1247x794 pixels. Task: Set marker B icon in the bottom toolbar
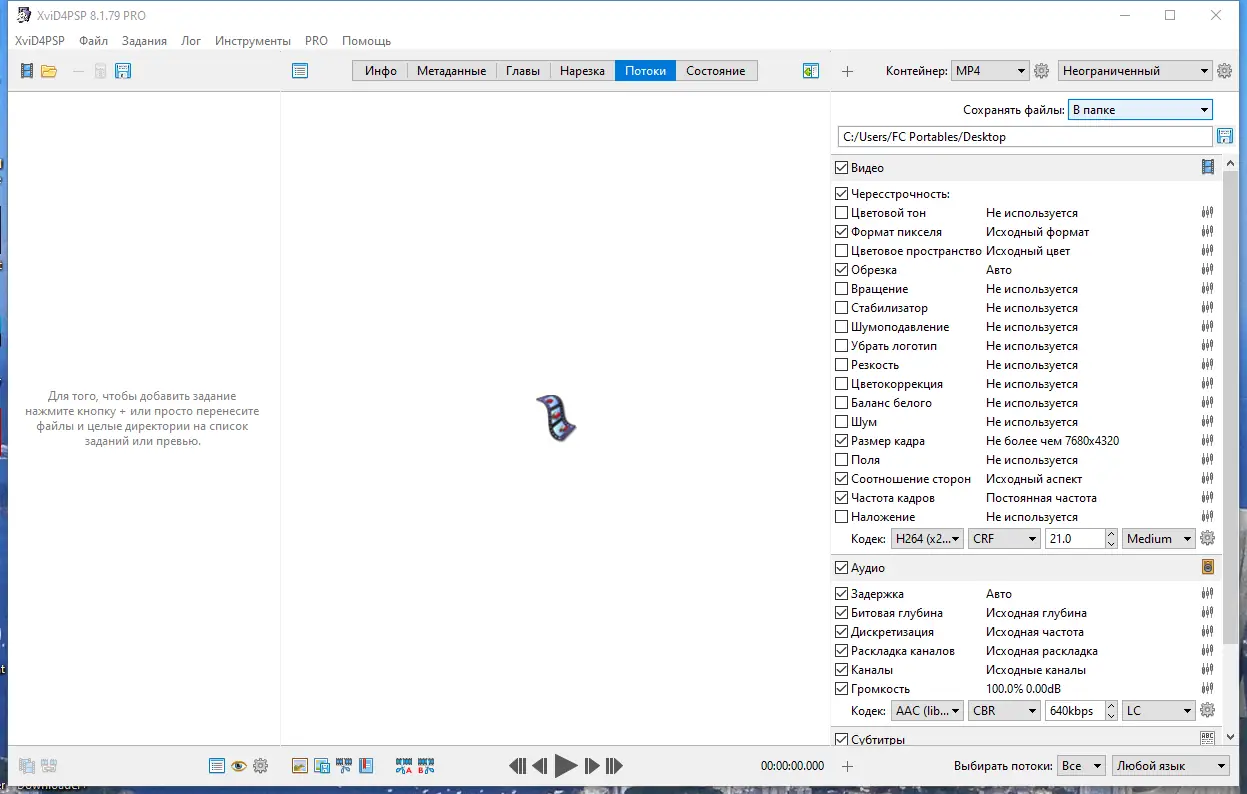click(x=426, y=766)
